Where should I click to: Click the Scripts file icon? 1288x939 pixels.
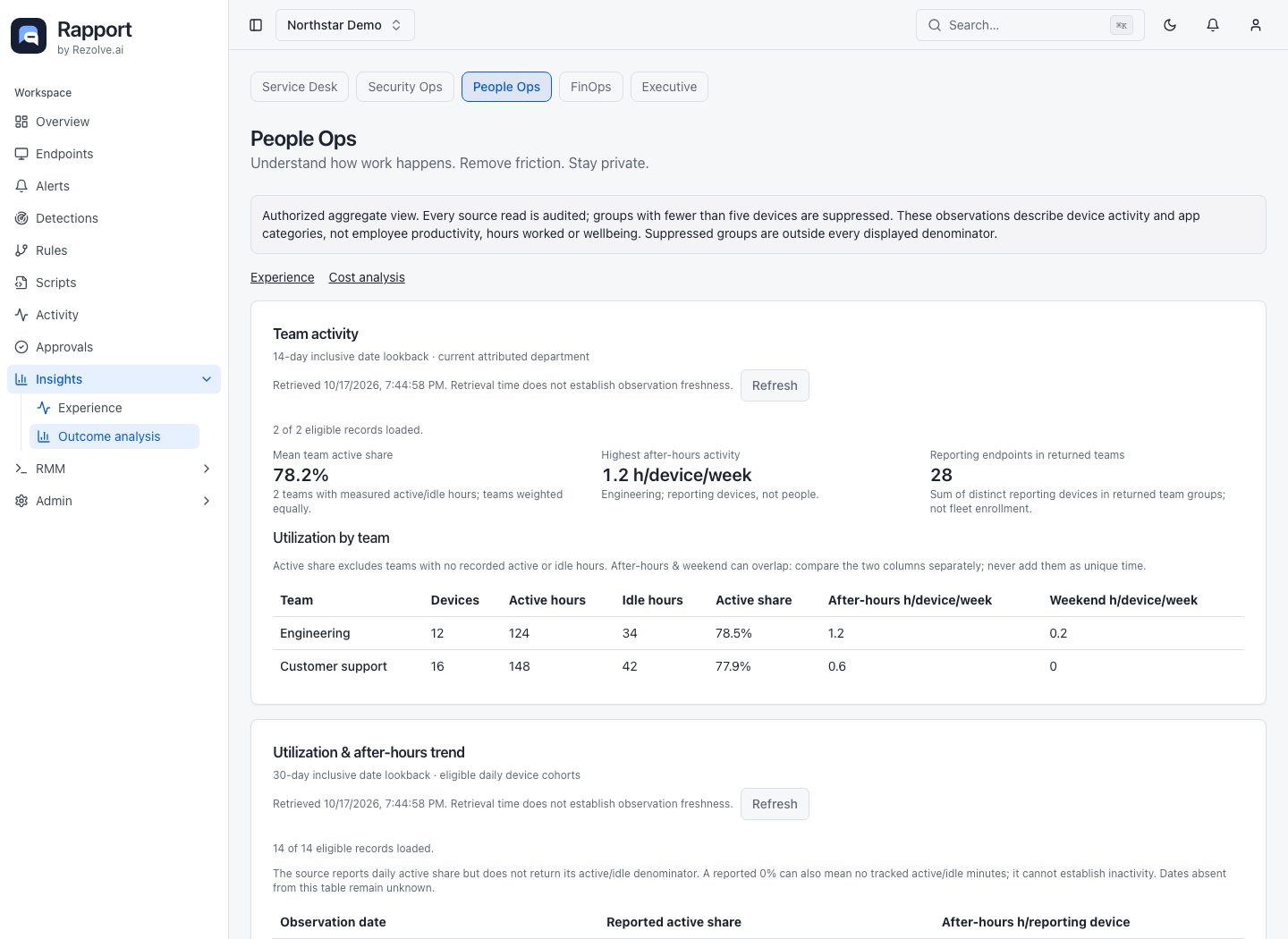click(21, 283)
